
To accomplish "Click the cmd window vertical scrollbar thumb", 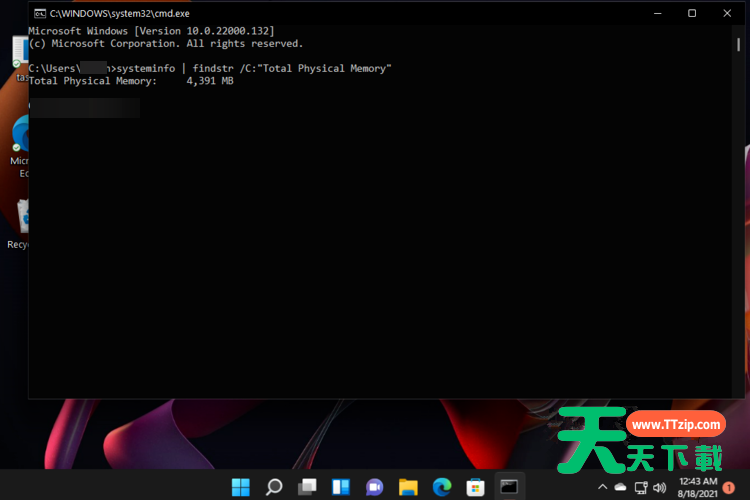I will coord(739,44).
